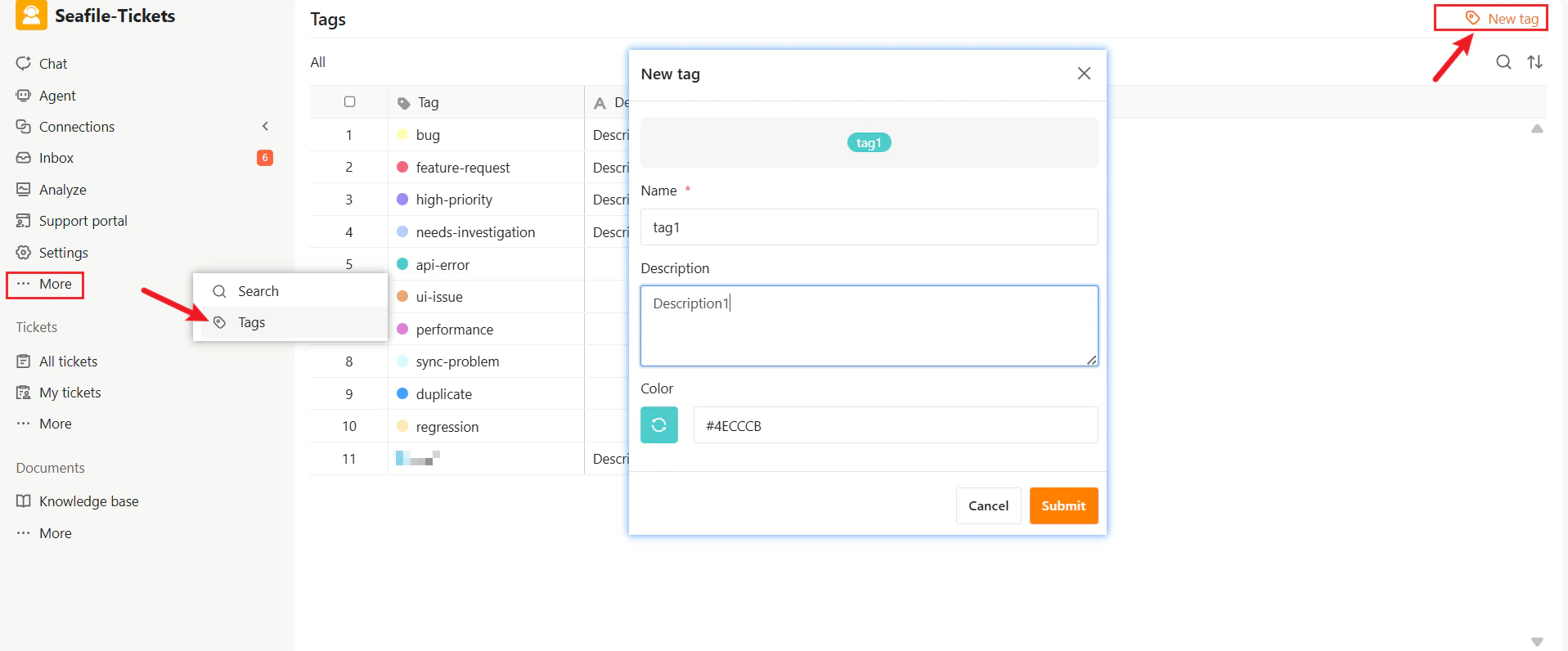Click the sort arrows icon

click(x=1535, y=62)
